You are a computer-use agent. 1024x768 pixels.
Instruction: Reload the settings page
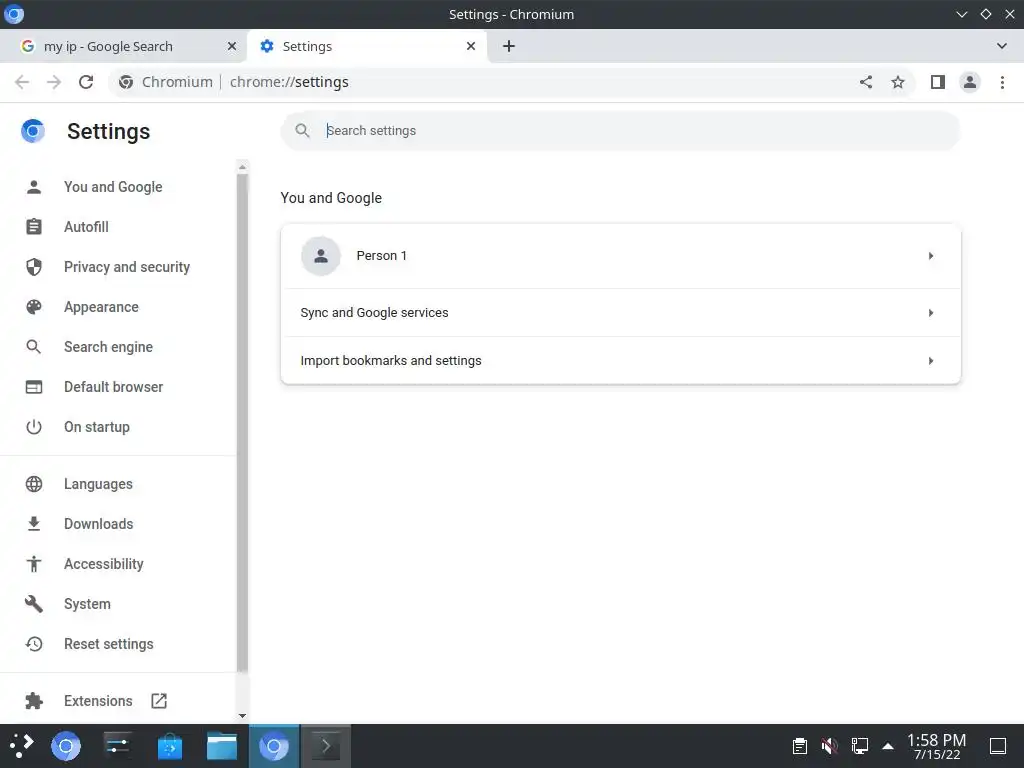86,82
